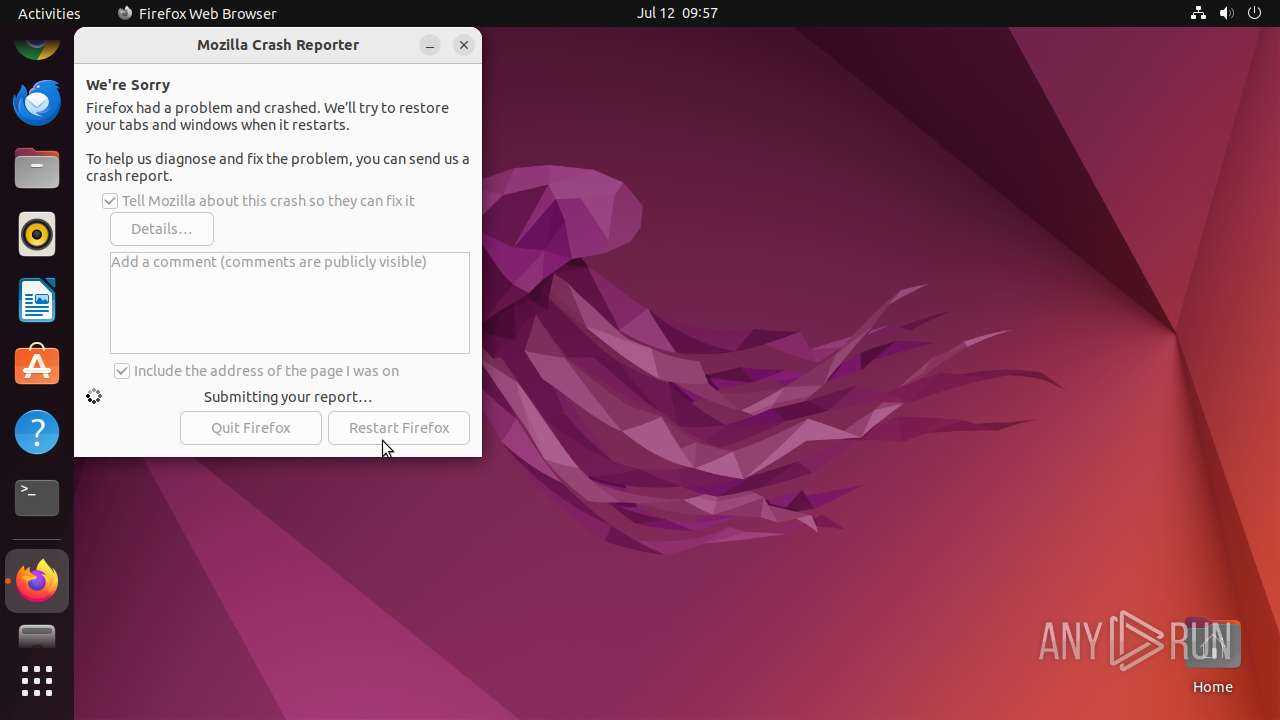Click the Quit Firefox button

251,428
